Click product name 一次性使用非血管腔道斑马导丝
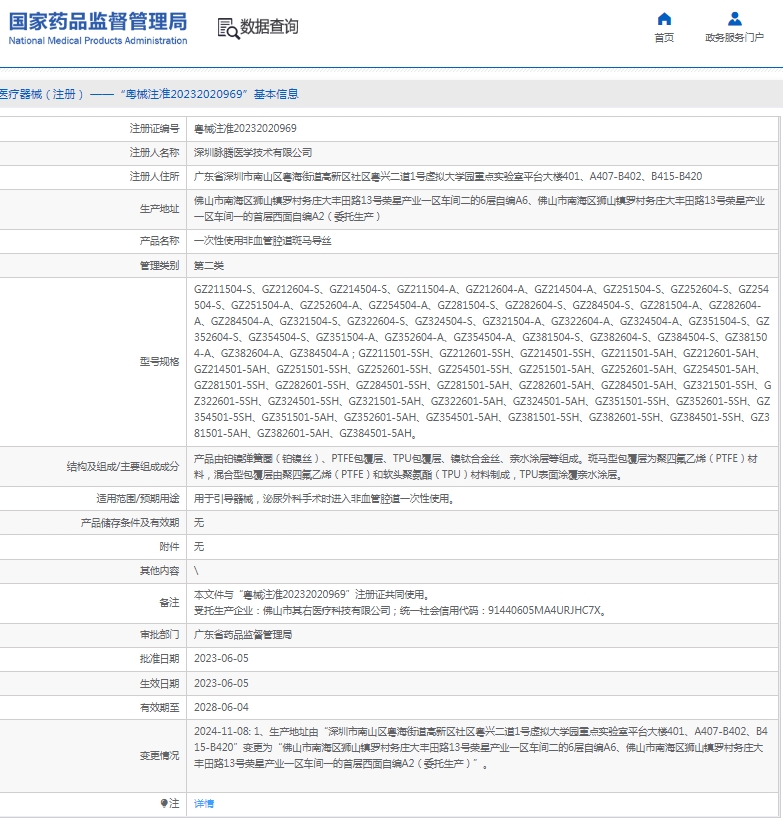This screenshot has height=822, width=783. click(x=263, y=241)
